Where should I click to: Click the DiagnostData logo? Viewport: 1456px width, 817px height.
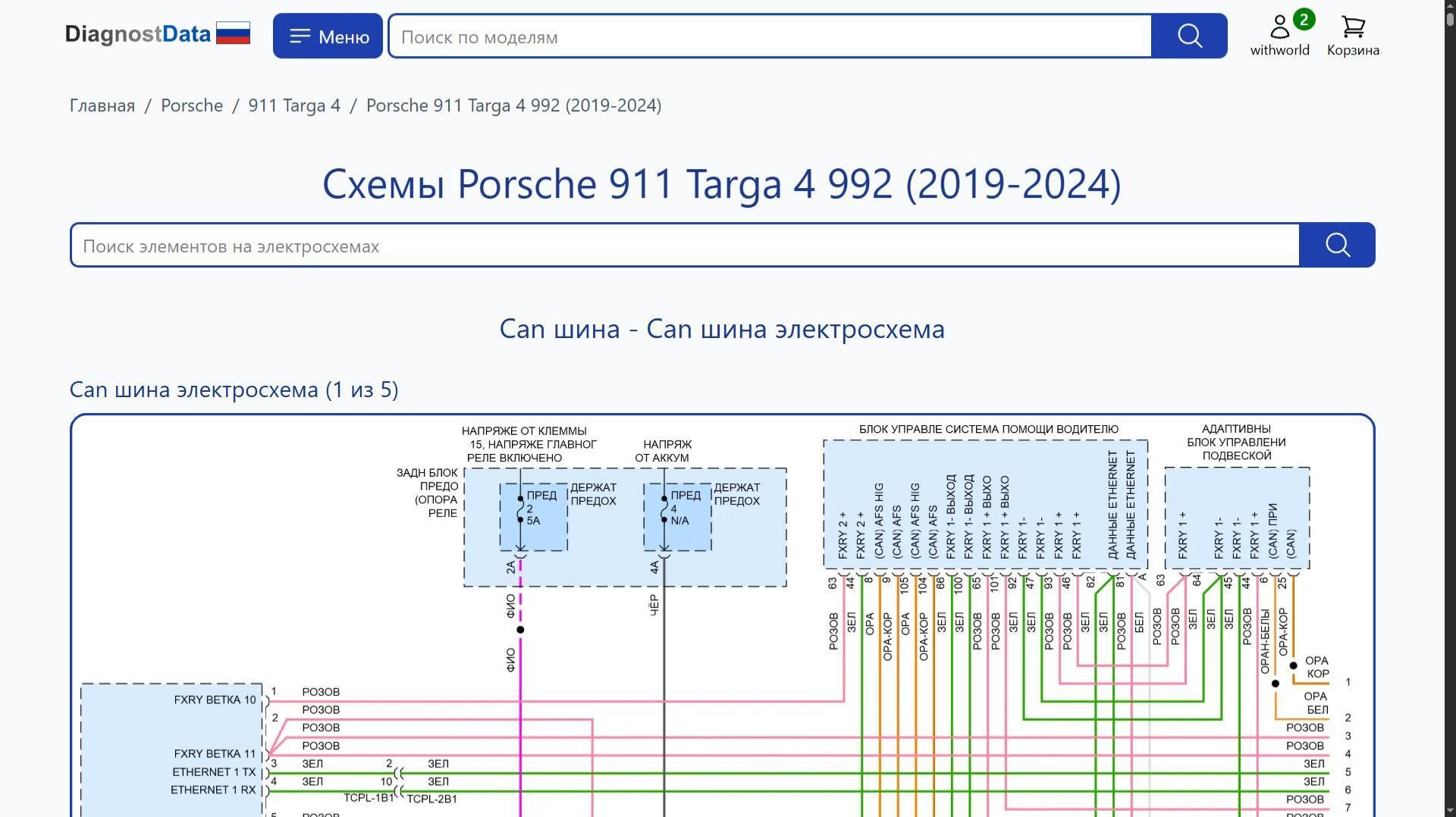click(137, 34)
